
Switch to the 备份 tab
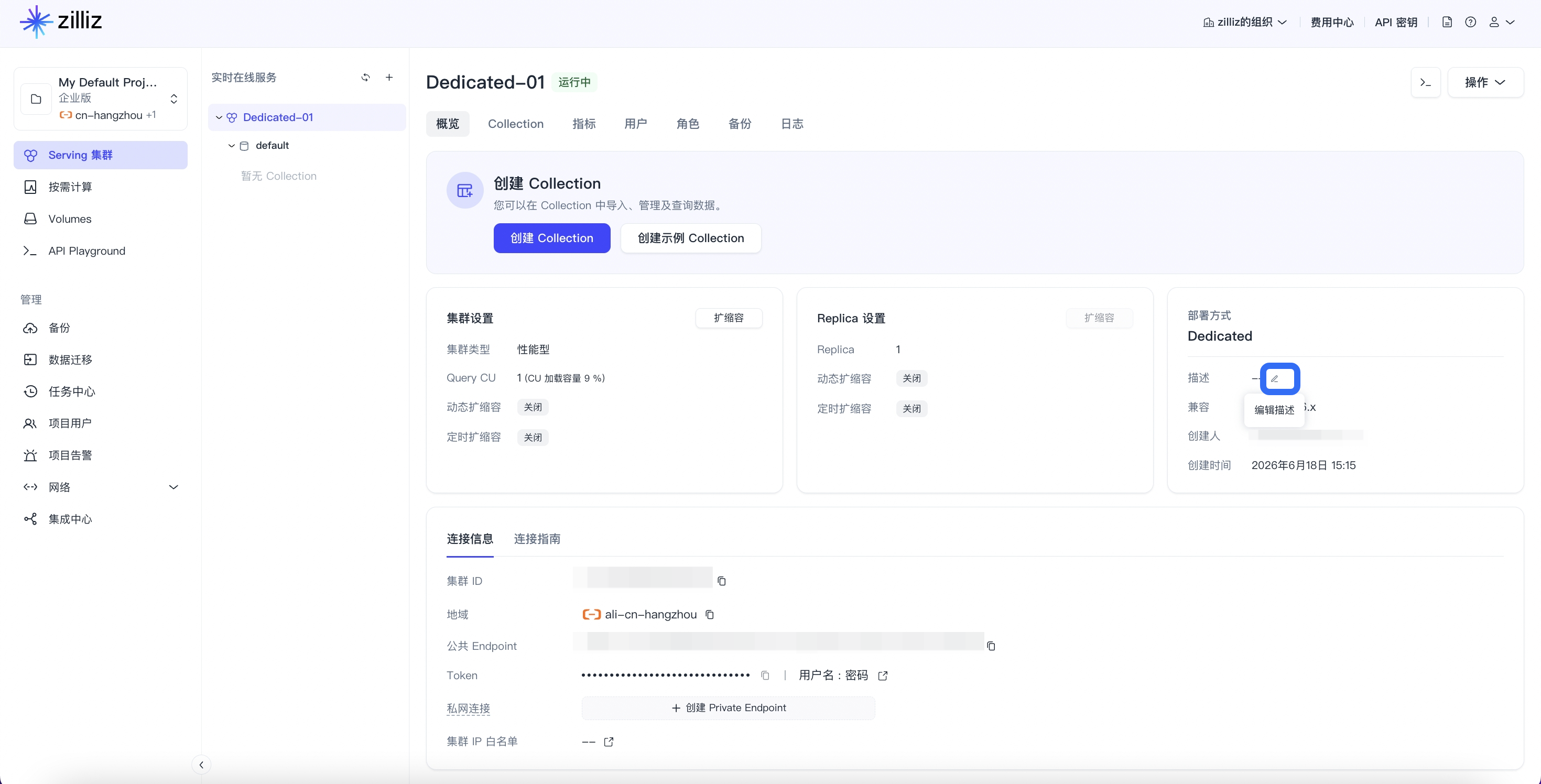(x=740, y=123)
